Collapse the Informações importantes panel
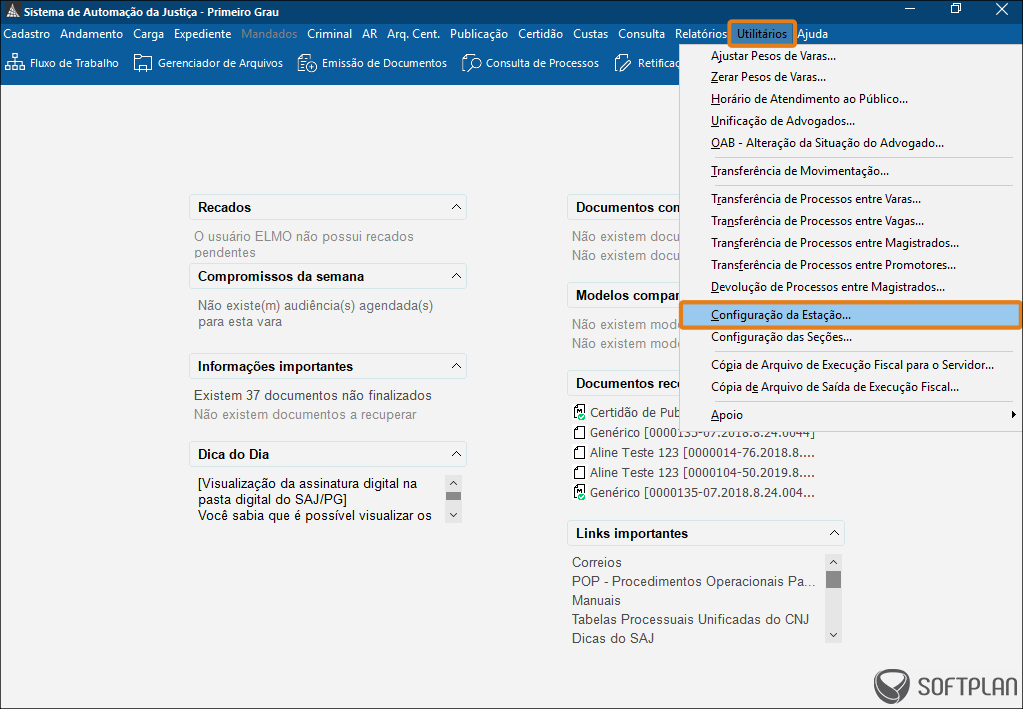This screenshot has width=1023, height=709. 456,367
